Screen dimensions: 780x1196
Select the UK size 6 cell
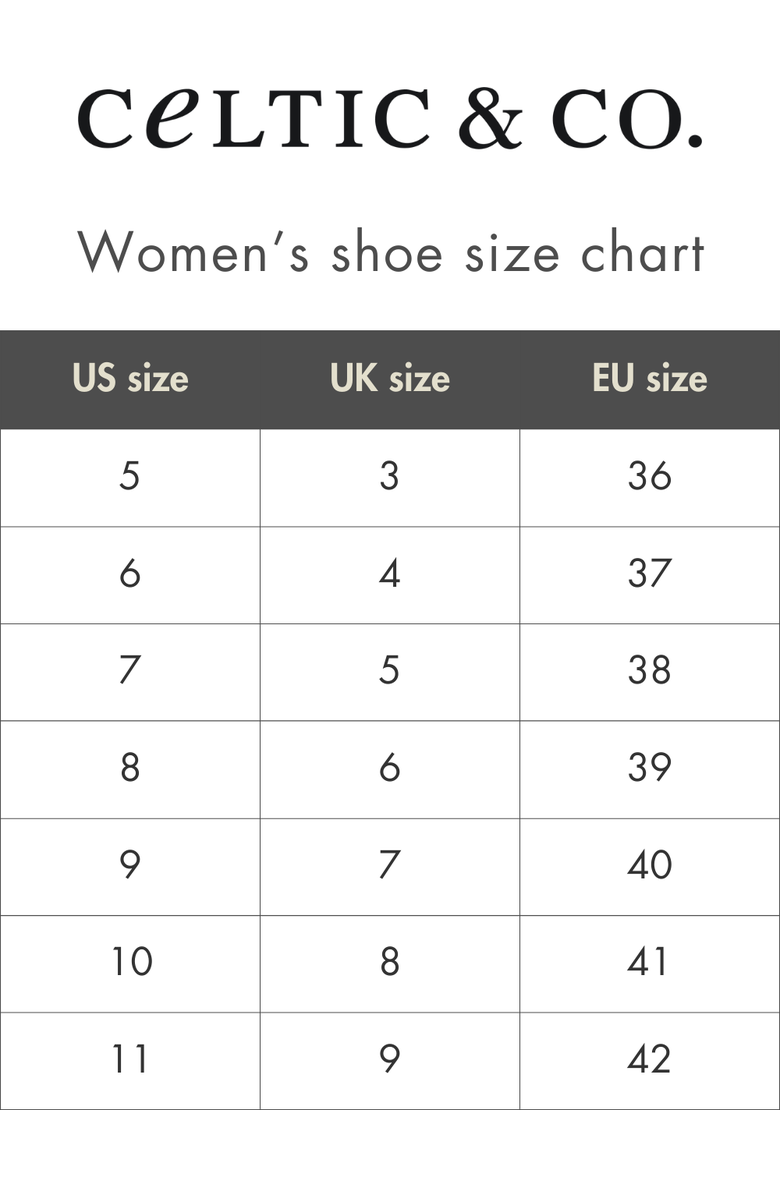click(x=390, y=768)
